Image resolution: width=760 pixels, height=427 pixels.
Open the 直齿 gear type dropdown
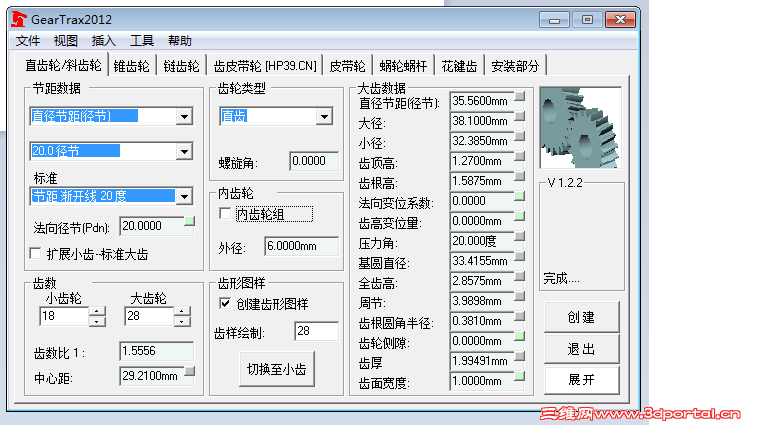(x=324, y=116)
